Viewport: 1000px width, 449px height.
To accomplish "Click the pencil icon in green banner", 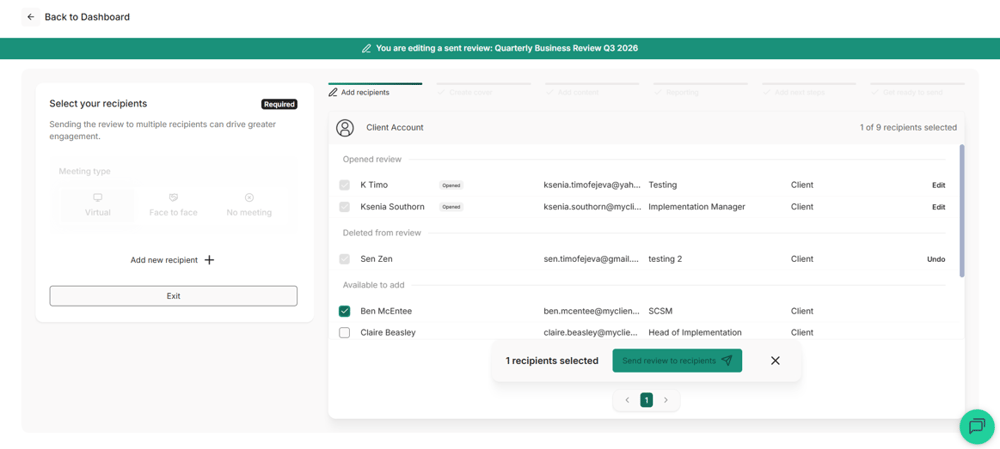I will [366, 48].
